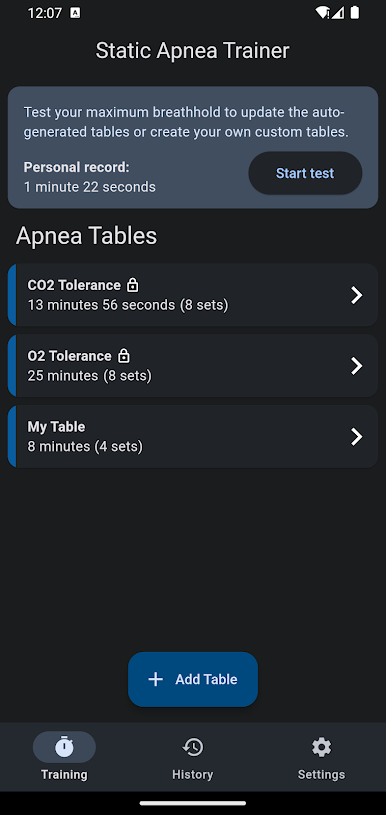Tap the lock icon beside O2 Tolerance

click(124, 356)
